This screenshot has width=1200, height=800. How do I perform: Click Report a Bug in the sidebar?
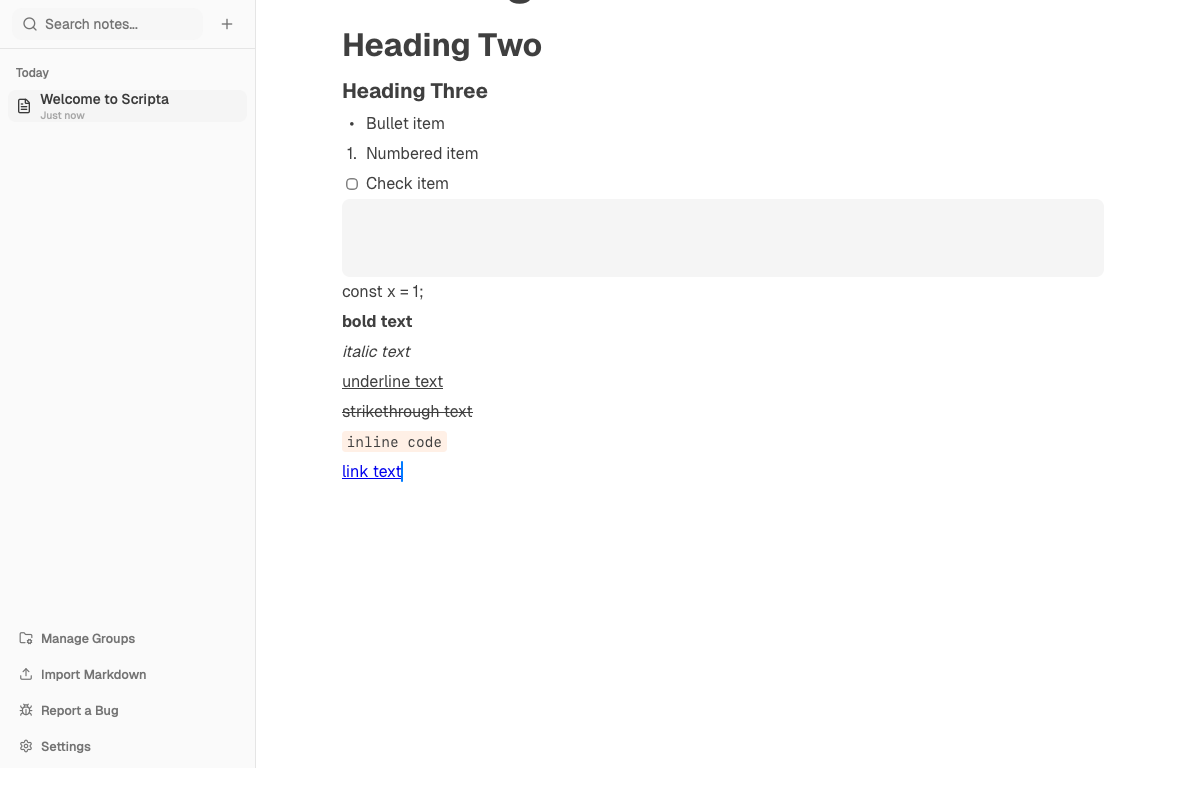coord(80,710)
